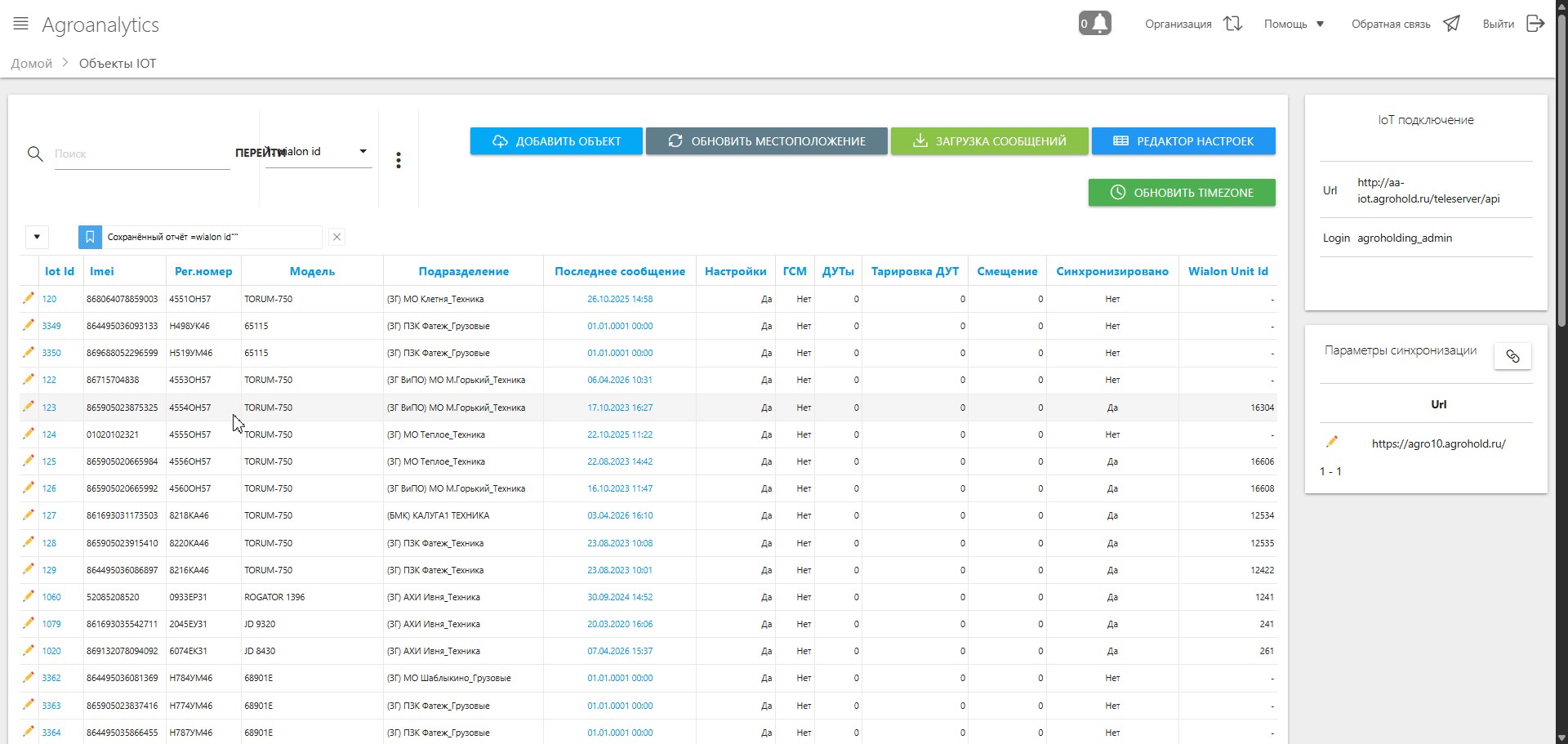Viewport: 1568px width, 744px height.
Task: Click the notifications bell icon
Action: pyautogui.click(x=1100, y=23)
